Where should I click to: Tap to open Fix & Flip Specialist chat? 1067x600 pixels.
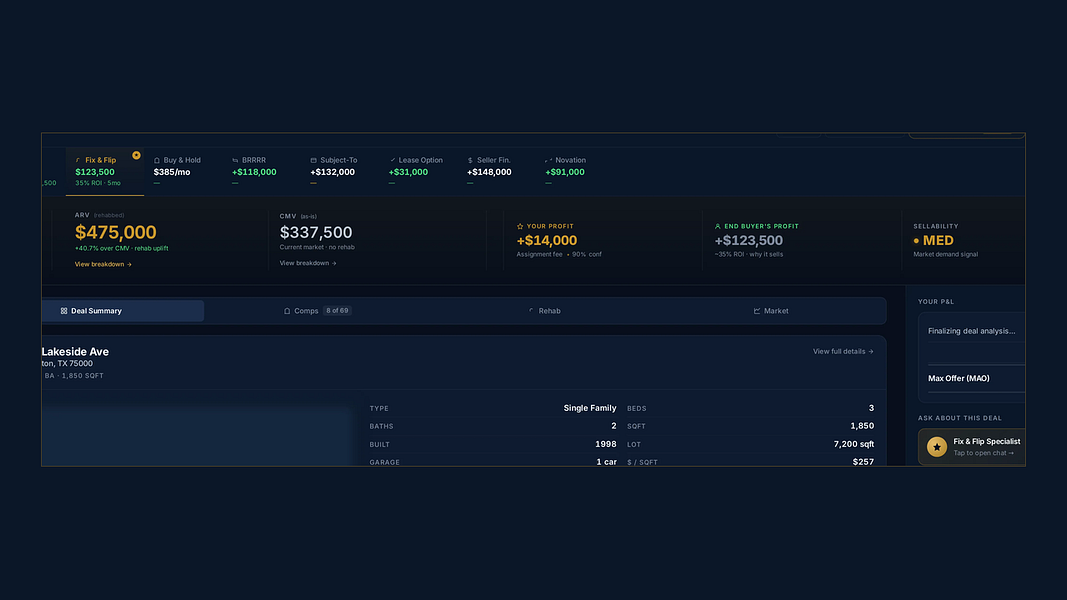click(972, 447)
